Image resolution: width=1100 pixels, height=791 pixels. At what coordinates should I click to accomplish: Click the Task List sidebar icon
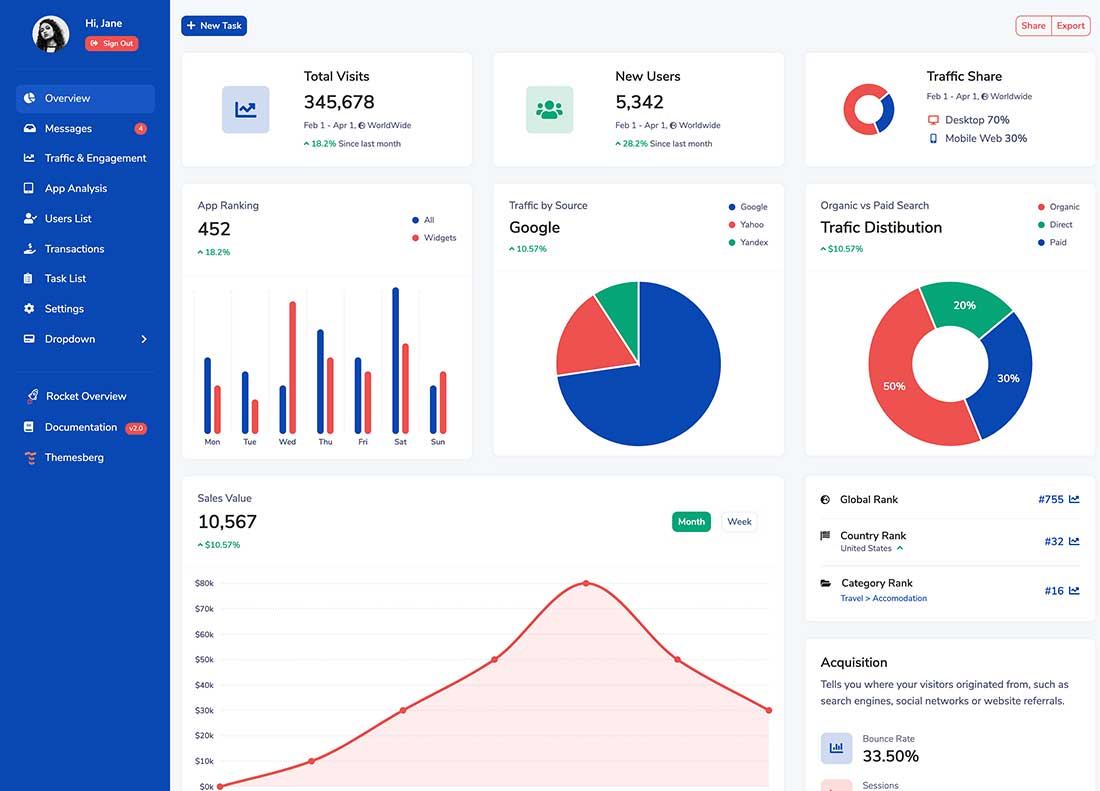(29, 278)
